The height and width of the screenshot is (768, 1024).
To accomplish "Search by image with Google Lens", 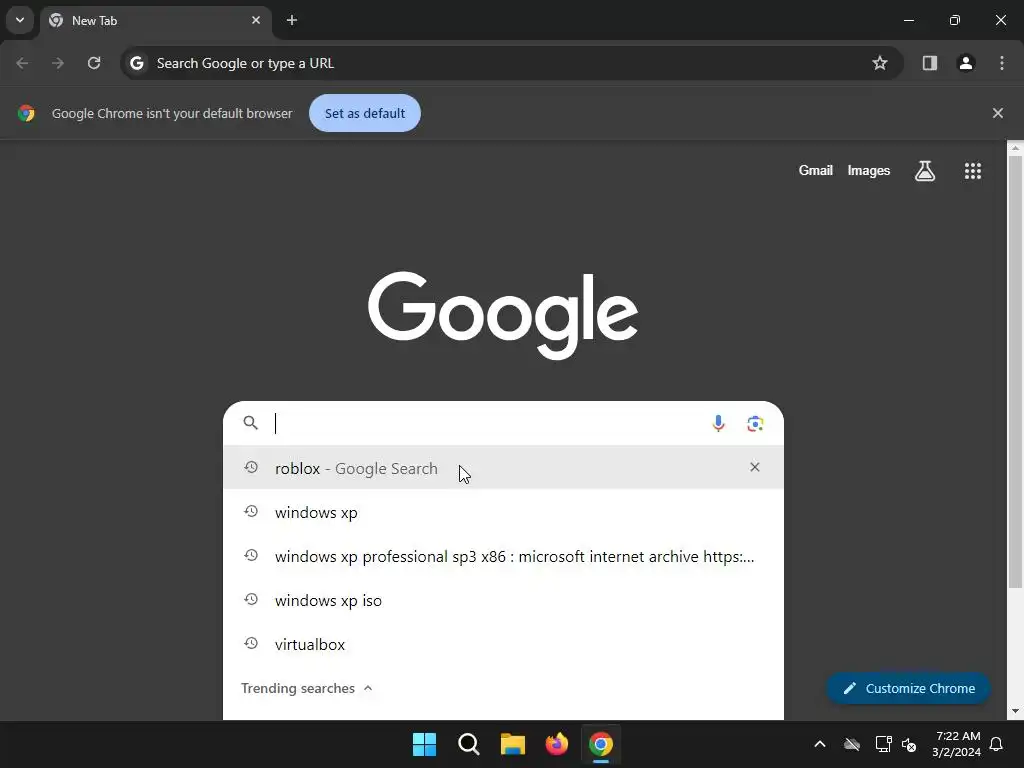I will coord(755,423).
